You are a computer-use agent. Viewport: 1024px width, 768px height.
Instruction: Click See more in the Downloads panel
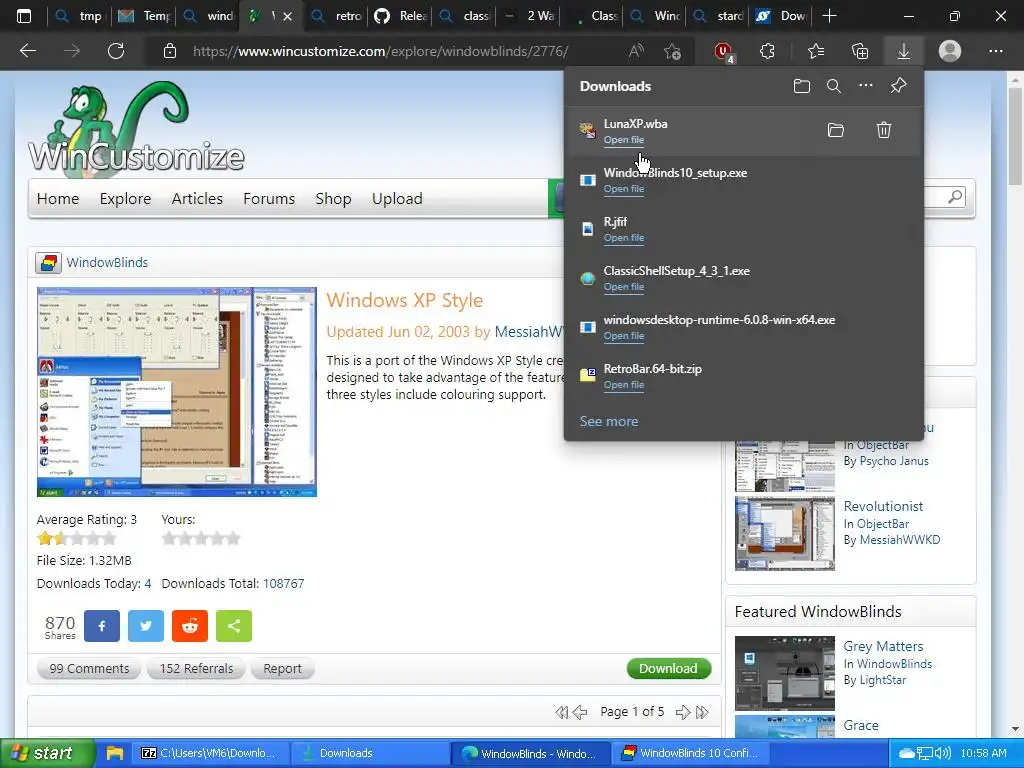click(609, 421)
